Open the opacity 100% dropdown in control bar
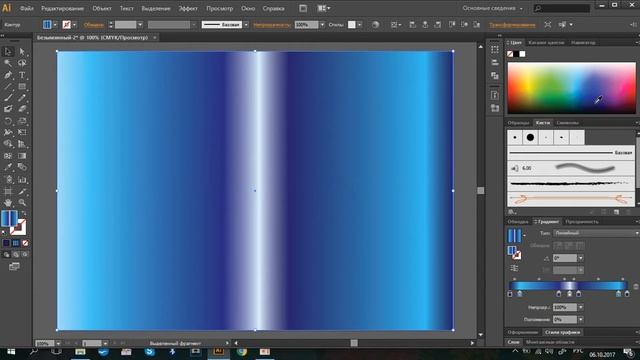 [322, 25]
